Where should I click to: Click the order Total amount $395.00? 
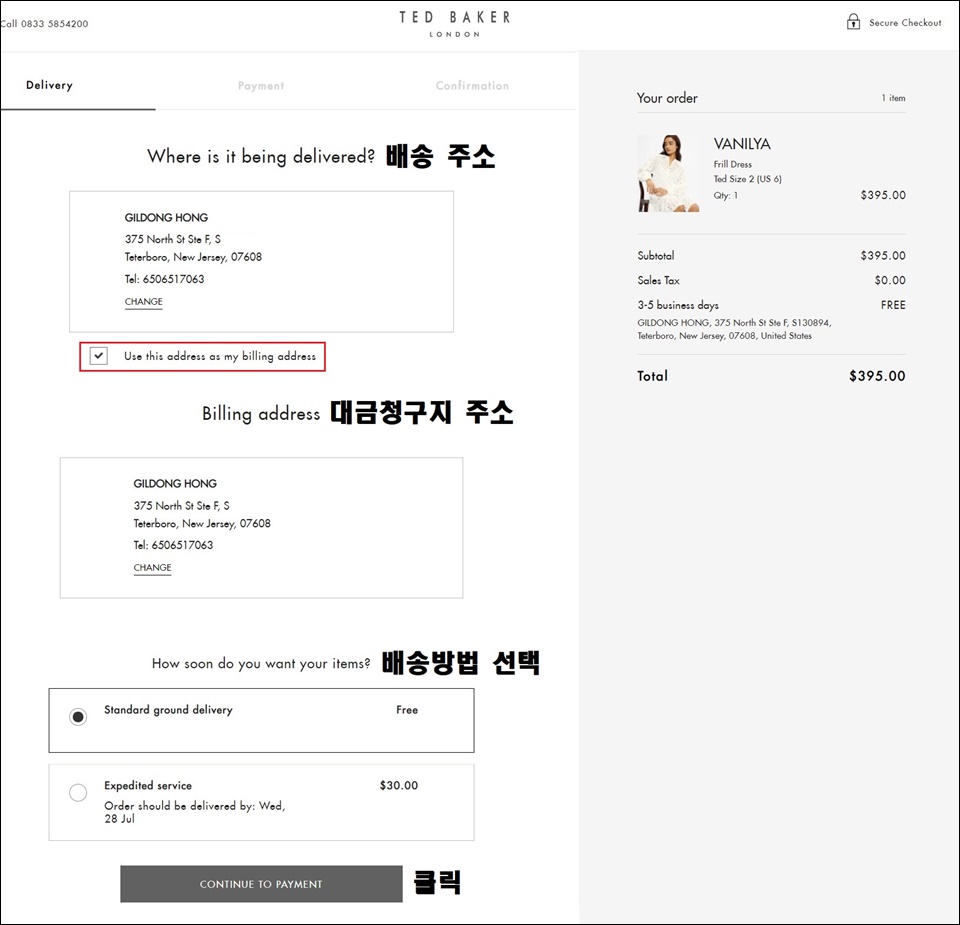click(877, 376)
